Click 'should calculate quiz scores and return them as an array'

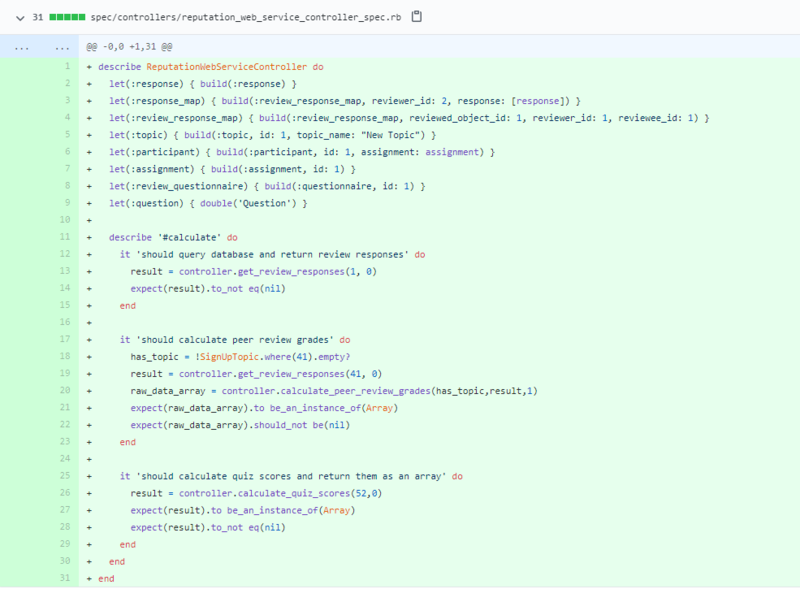click(291, 476)
